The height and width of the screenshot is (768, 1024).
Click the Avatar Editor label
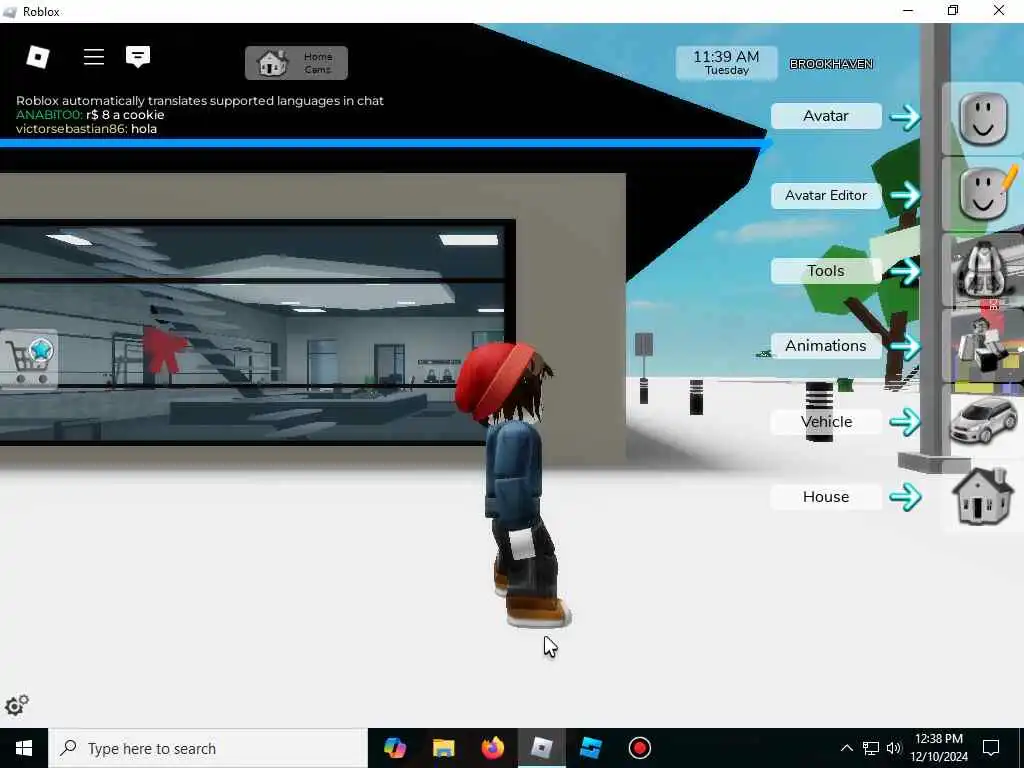[826, 195]
